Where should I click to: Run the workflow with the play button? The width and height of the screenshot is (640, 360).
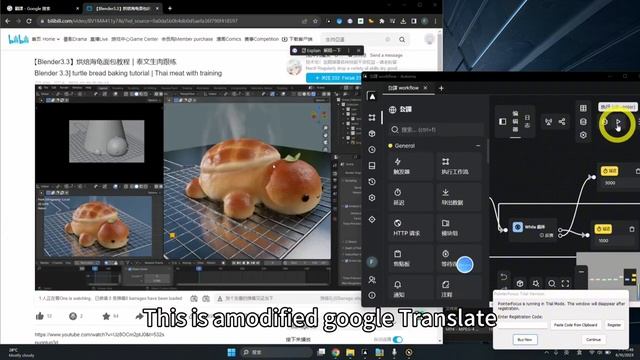pos(618,122)
